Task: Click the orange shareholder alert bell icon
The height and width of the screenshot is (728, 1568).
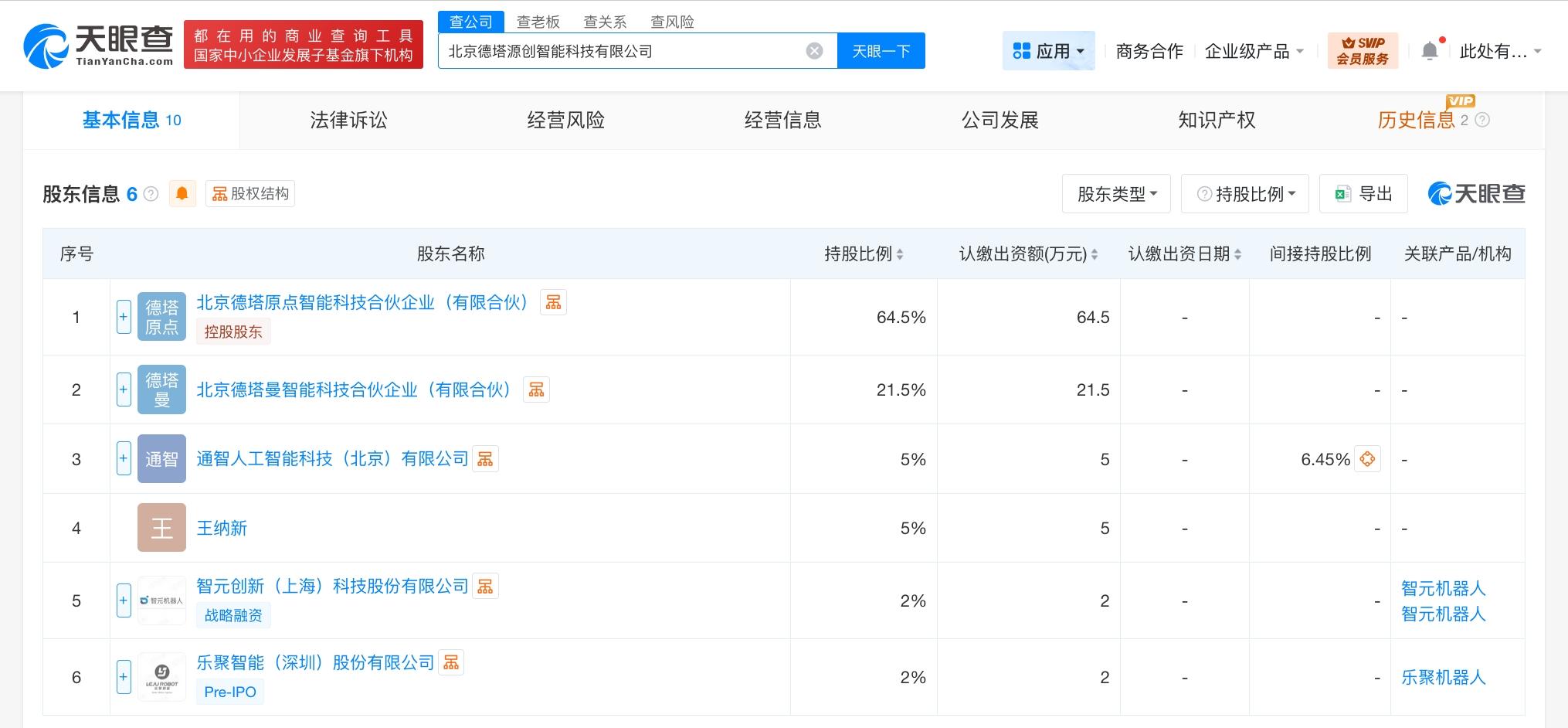Action: click(182, 193)
